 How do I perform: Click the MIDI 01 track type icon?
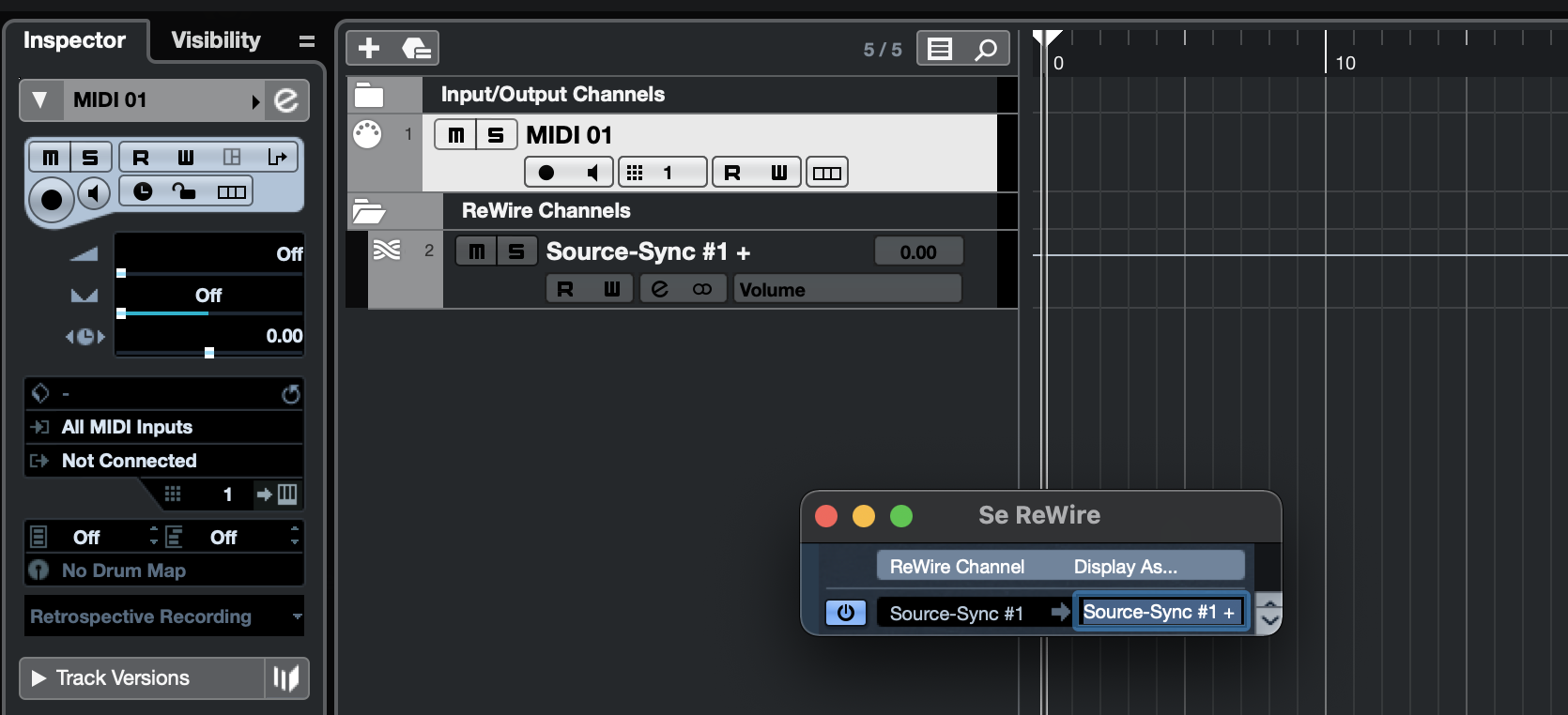(x=367, y=134)
